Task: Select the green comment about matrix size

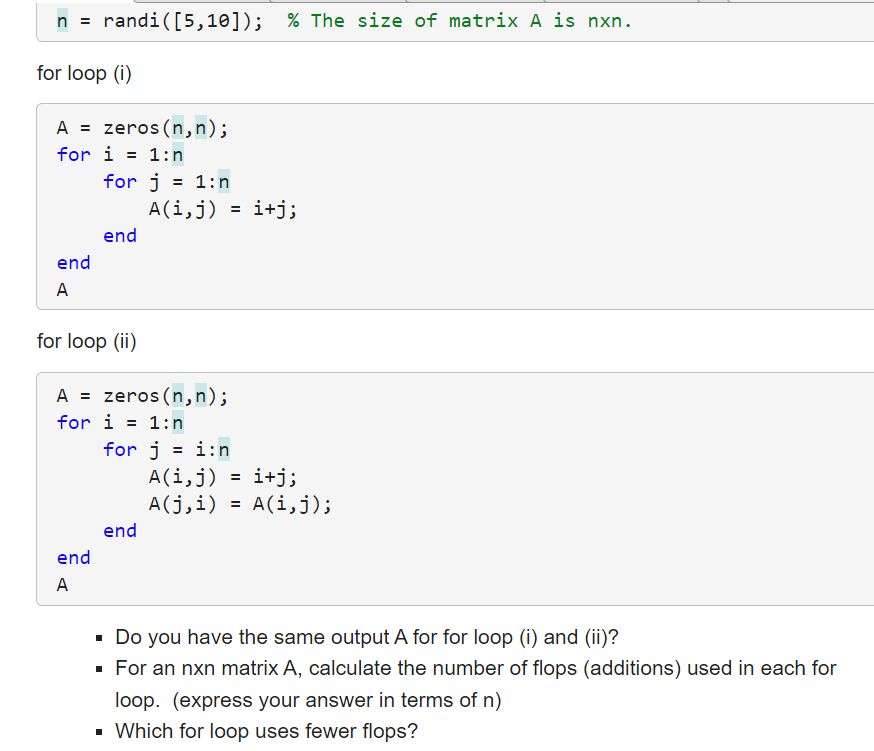Action: click(456, 20)
